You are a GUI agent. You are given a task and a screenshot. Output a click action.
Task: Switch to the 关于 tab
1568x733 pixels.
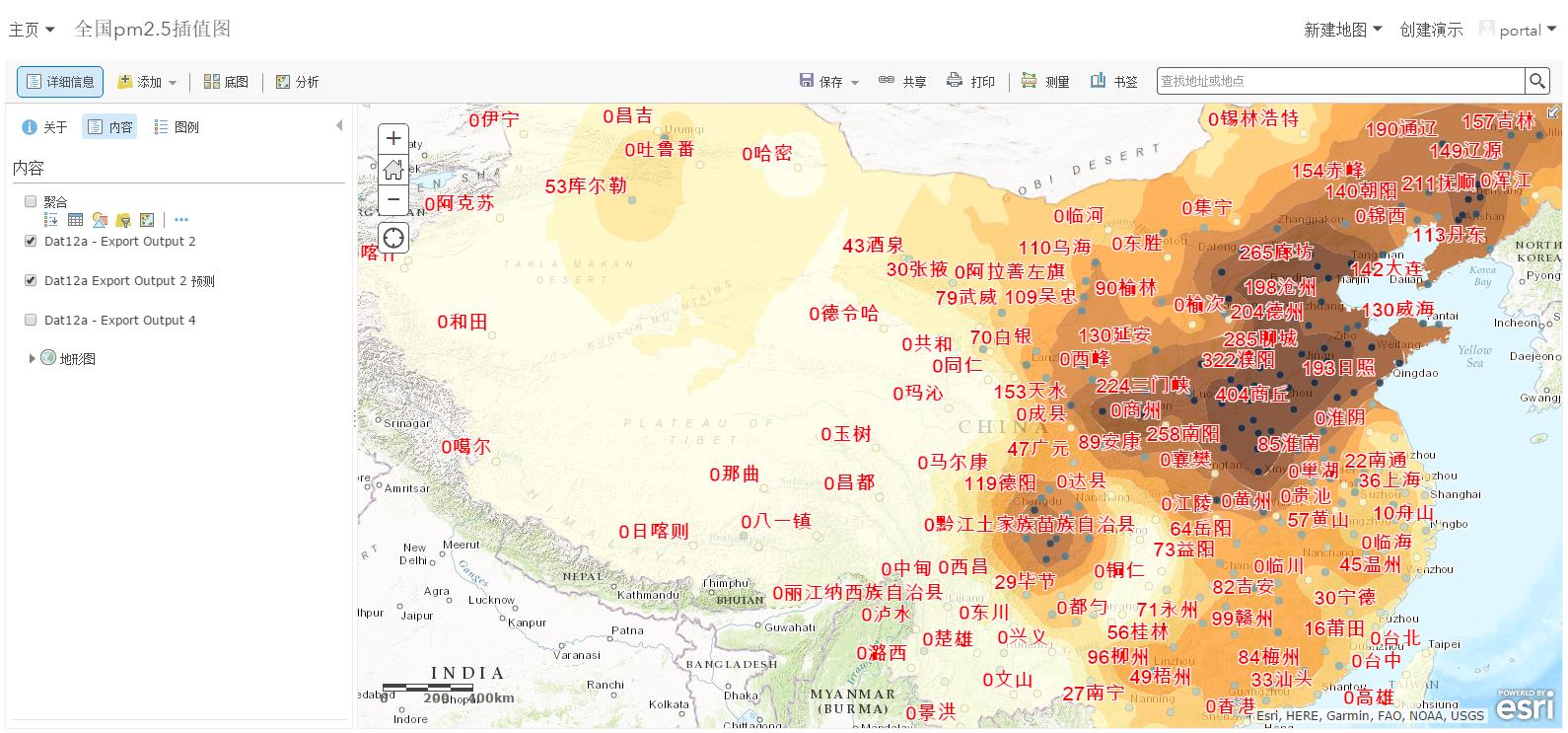pyautogui.click(x=45, y=126)
